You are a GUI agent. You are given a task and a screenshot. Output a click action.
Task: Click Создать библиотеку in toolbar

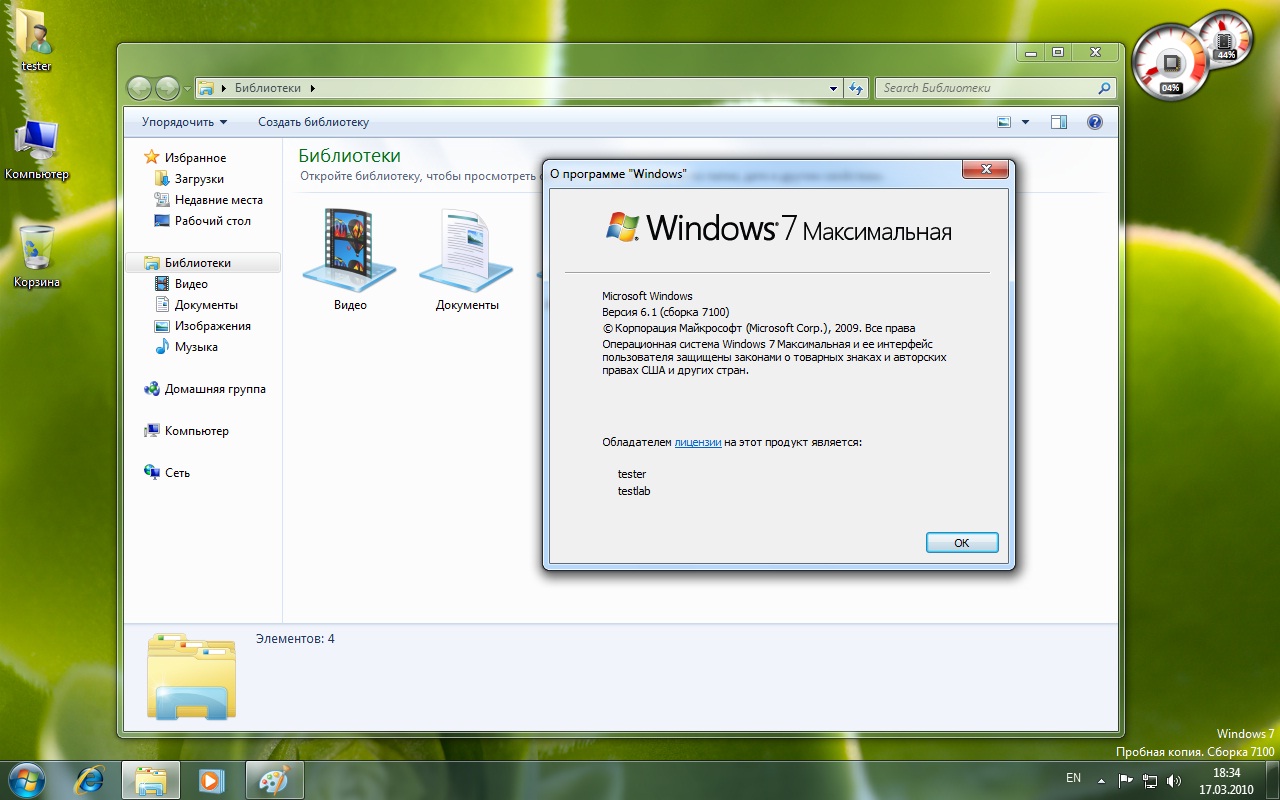pos(313,122)
